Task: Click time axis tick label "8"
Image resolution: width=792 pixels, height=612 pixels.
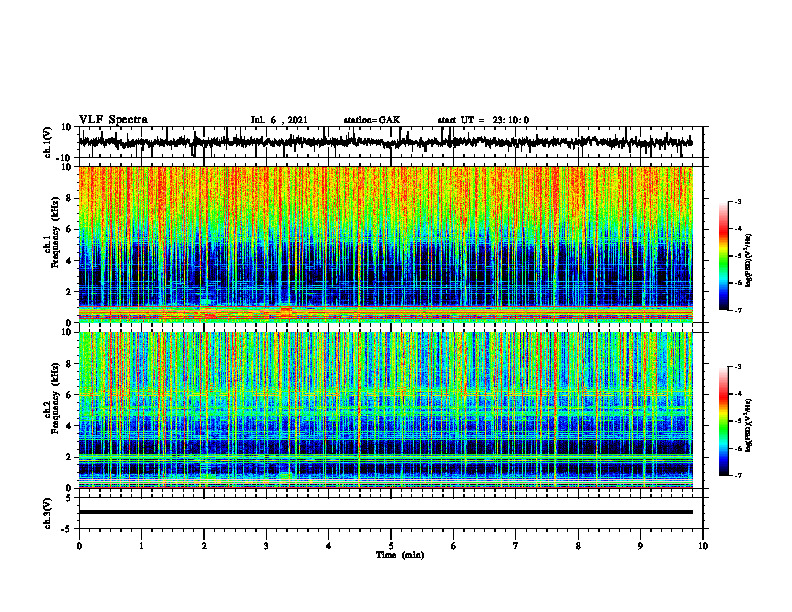Action: (578, 546)
